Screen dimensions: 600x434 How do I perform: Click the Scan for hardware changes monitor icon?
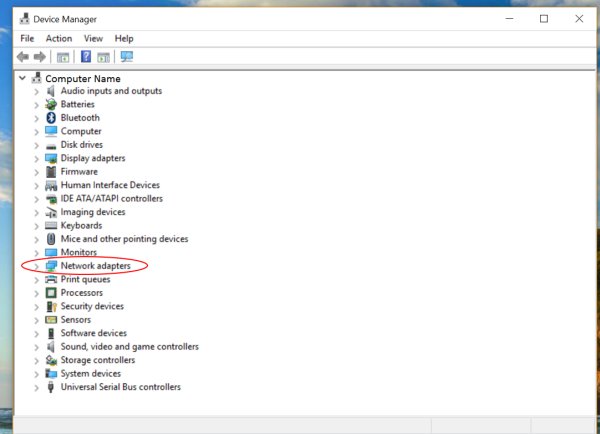click(127, 57)
